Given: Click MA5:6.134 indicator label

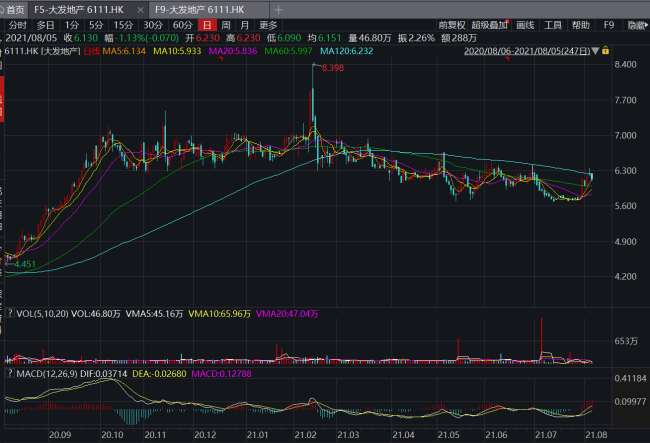Looking at the screenshot, I should 124,51.
